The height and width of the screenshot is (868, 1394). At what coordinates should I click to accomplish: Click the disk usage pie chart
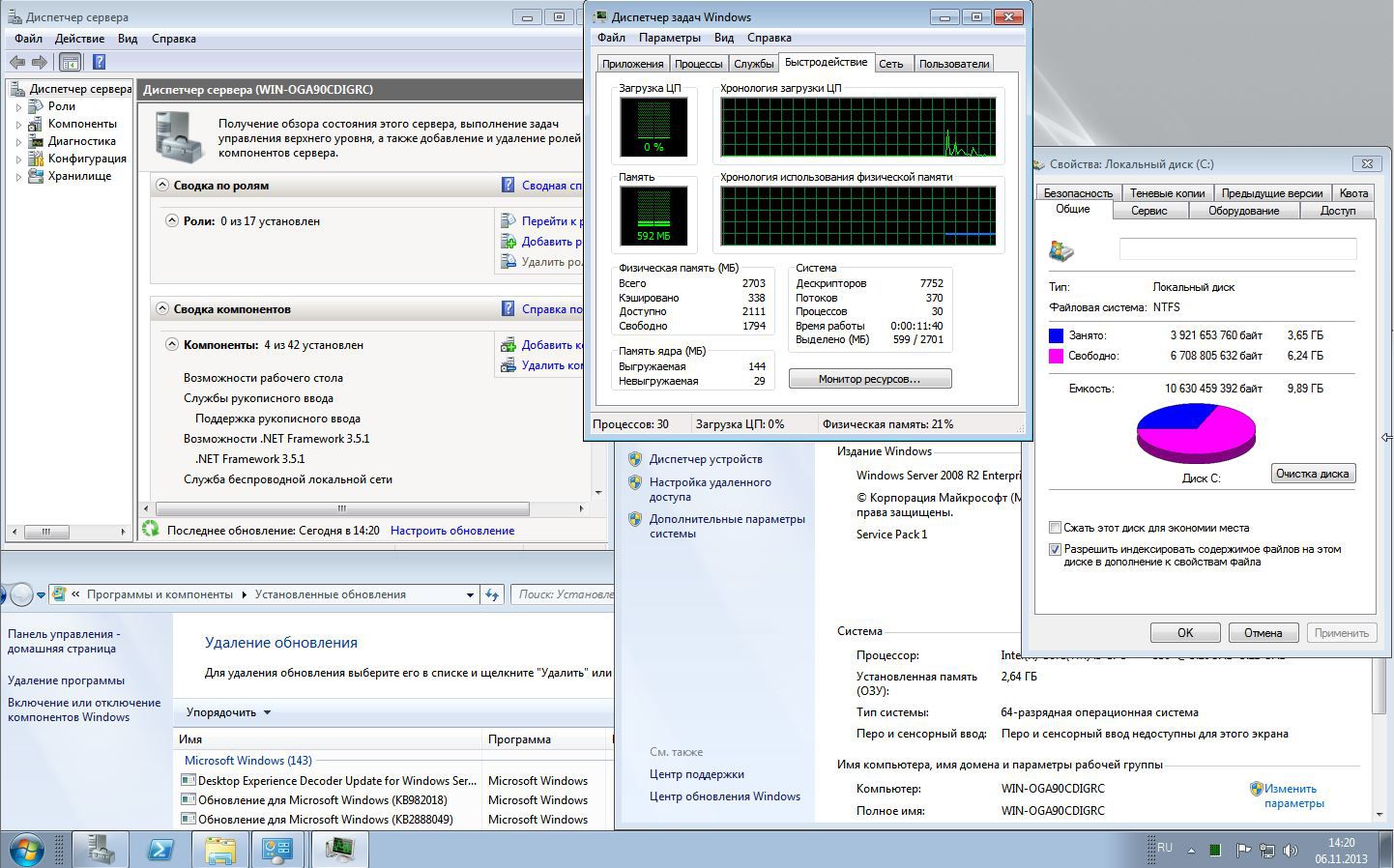(1196, 432)
